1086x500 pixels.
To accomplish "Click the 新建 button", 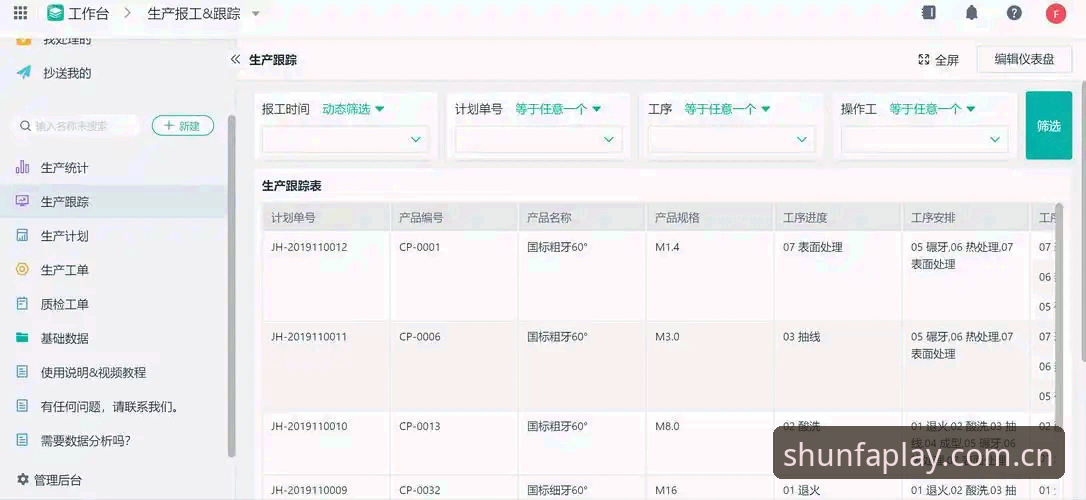I will click(183, 126).
